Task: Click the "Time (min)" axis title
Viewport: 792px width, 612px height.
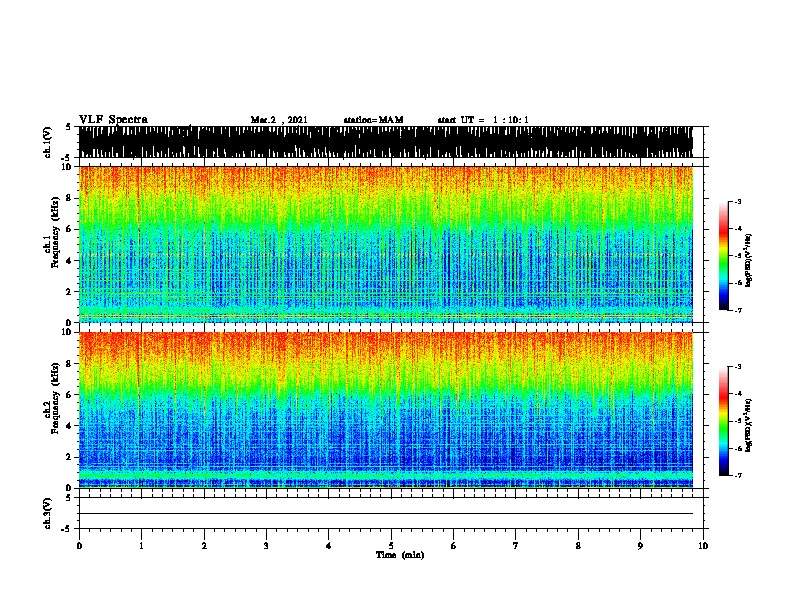Action: tap(400, 555)
